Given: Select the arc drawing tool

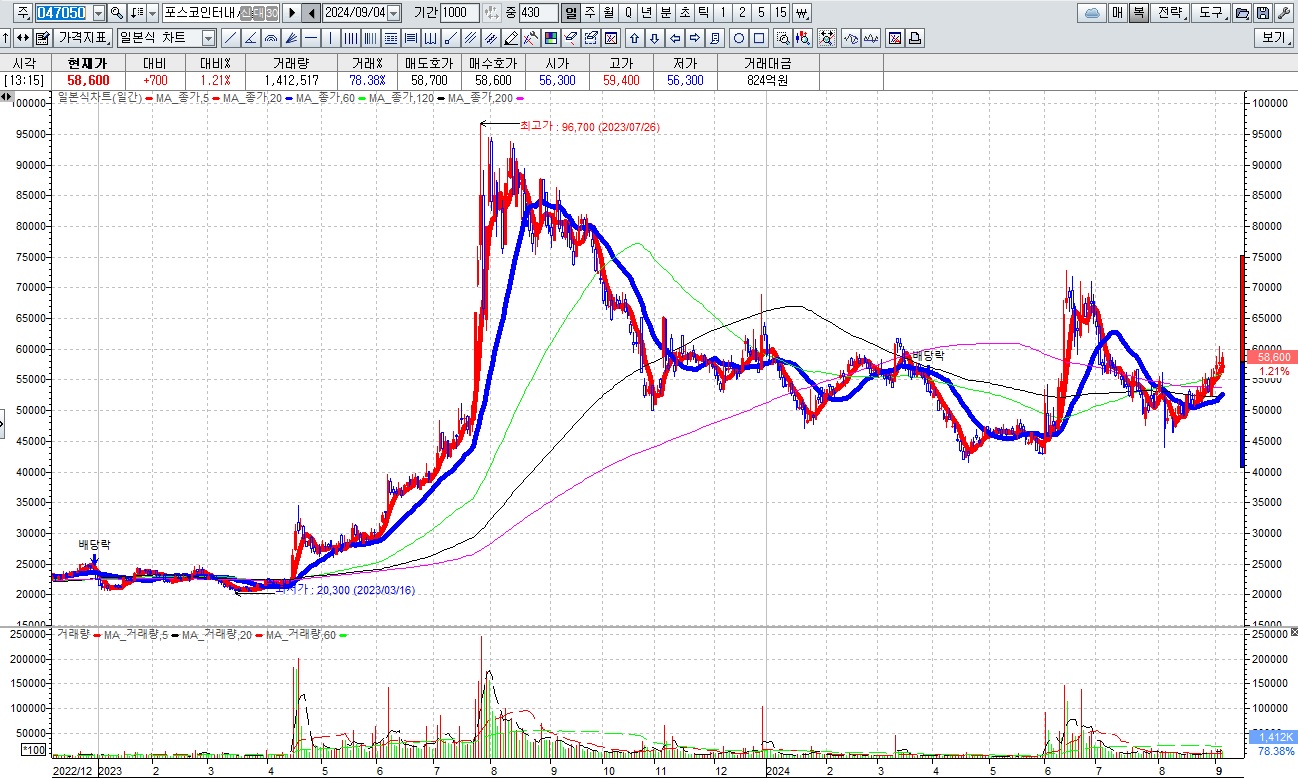Looking at the screenshot, I should (x=270, y=38).
